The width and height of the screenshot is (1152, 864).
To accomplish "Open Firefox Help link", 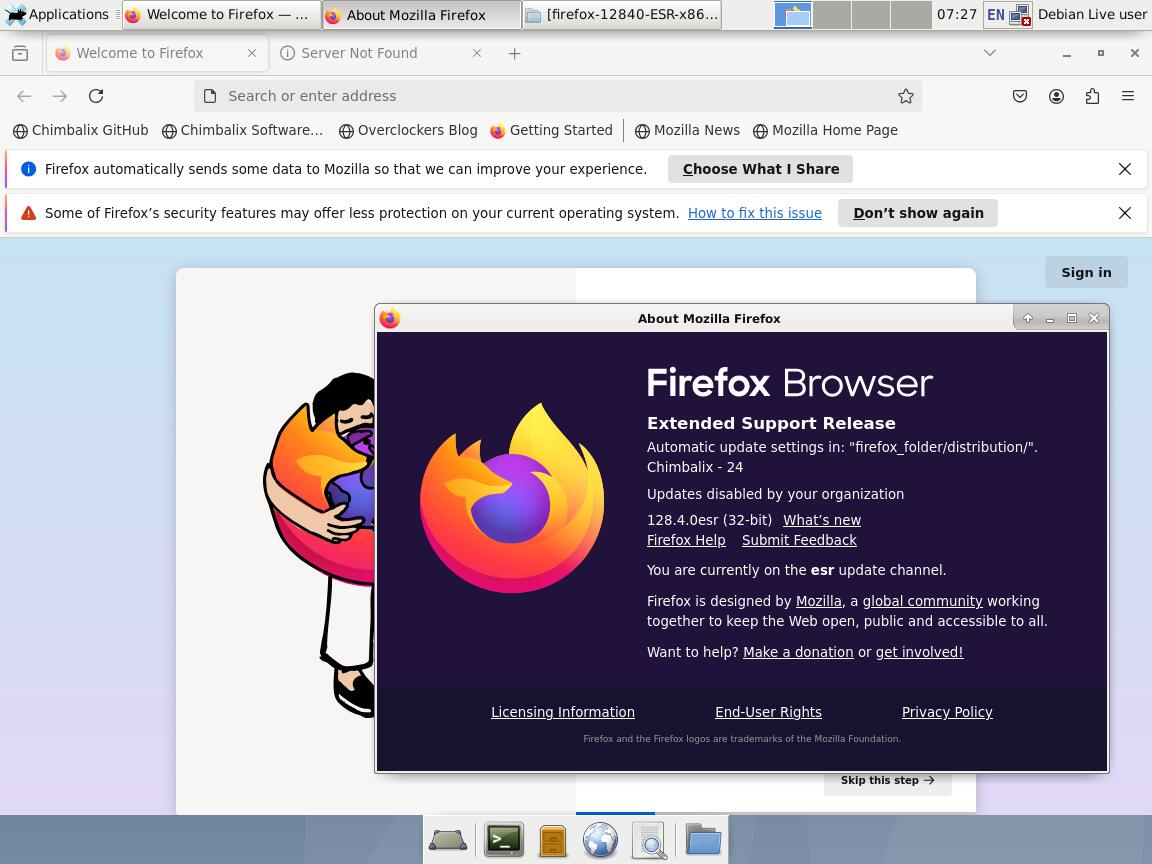I will tap(686, 540).
